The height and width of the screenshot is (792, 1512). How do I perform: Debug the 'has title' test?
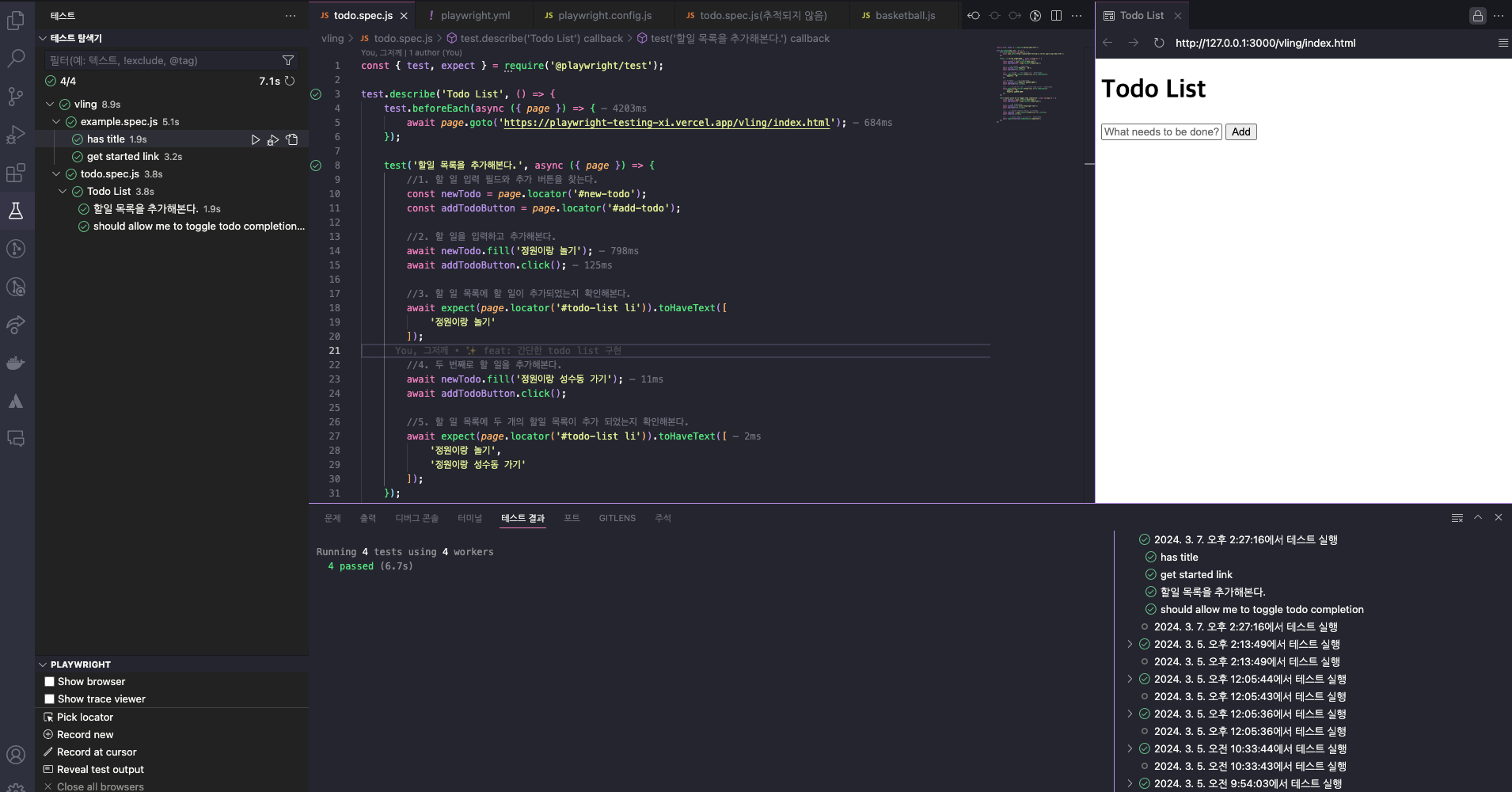(x=273, y=139)
